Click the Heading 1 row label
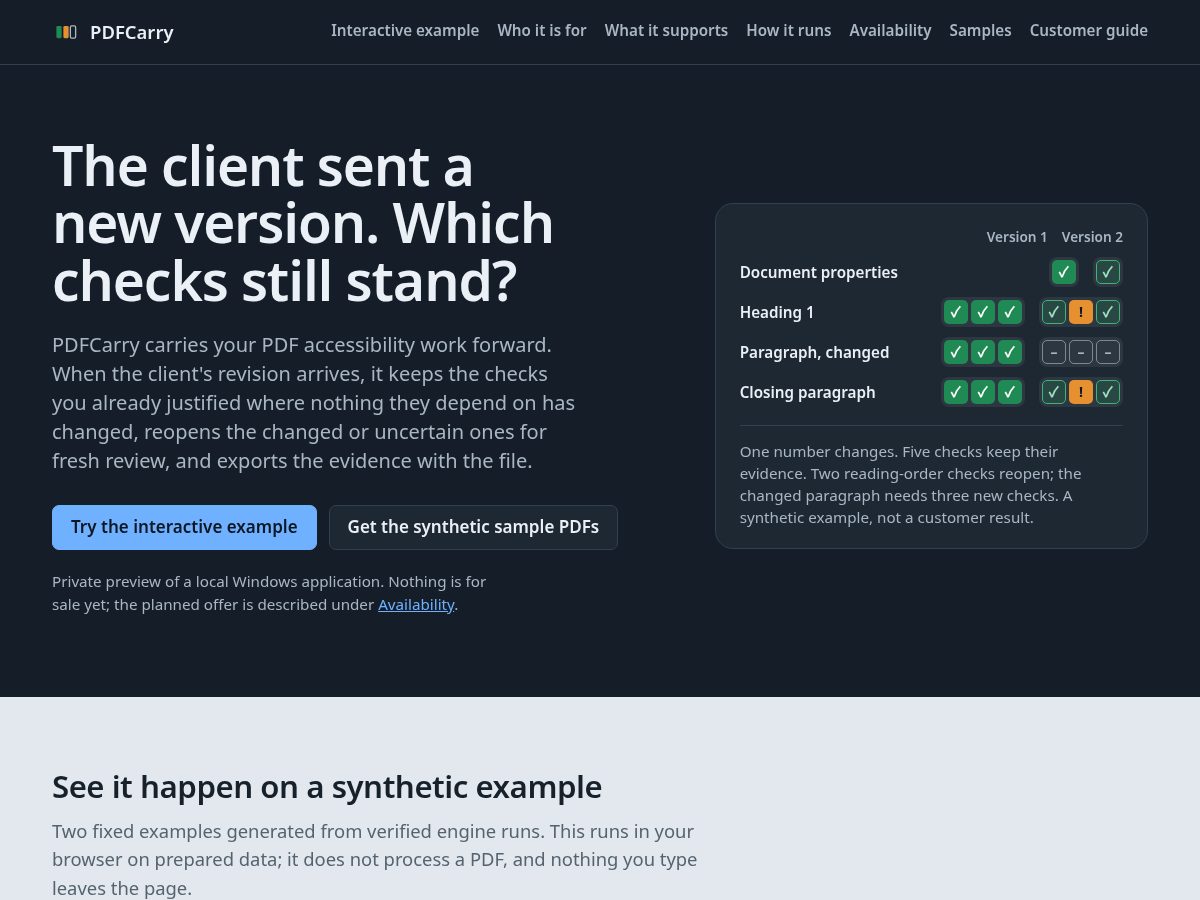The width and height of the screenshot is (1200, 900). [x=777, y=312]
